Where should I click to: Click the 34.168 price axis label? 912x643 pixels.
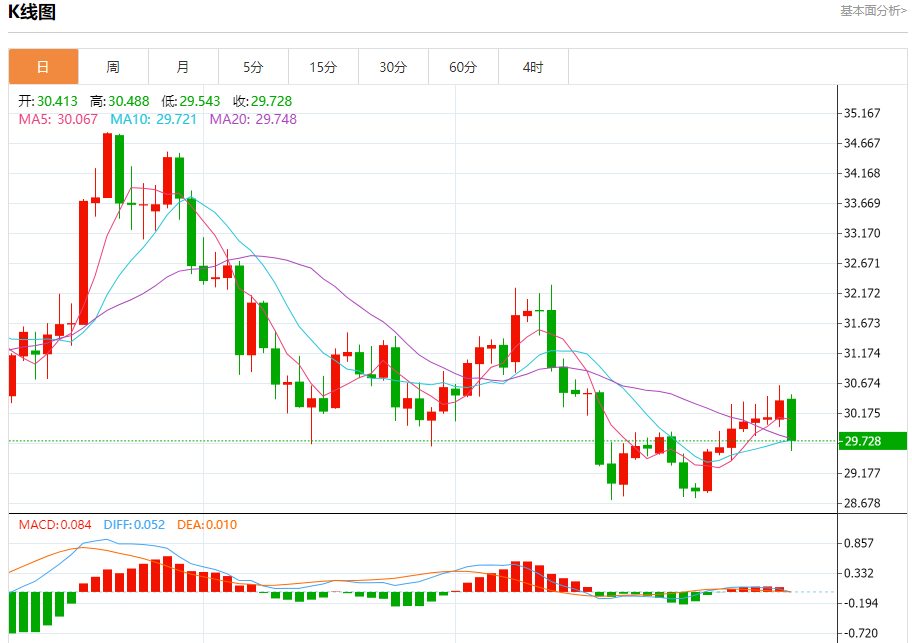tap(862, 173)
